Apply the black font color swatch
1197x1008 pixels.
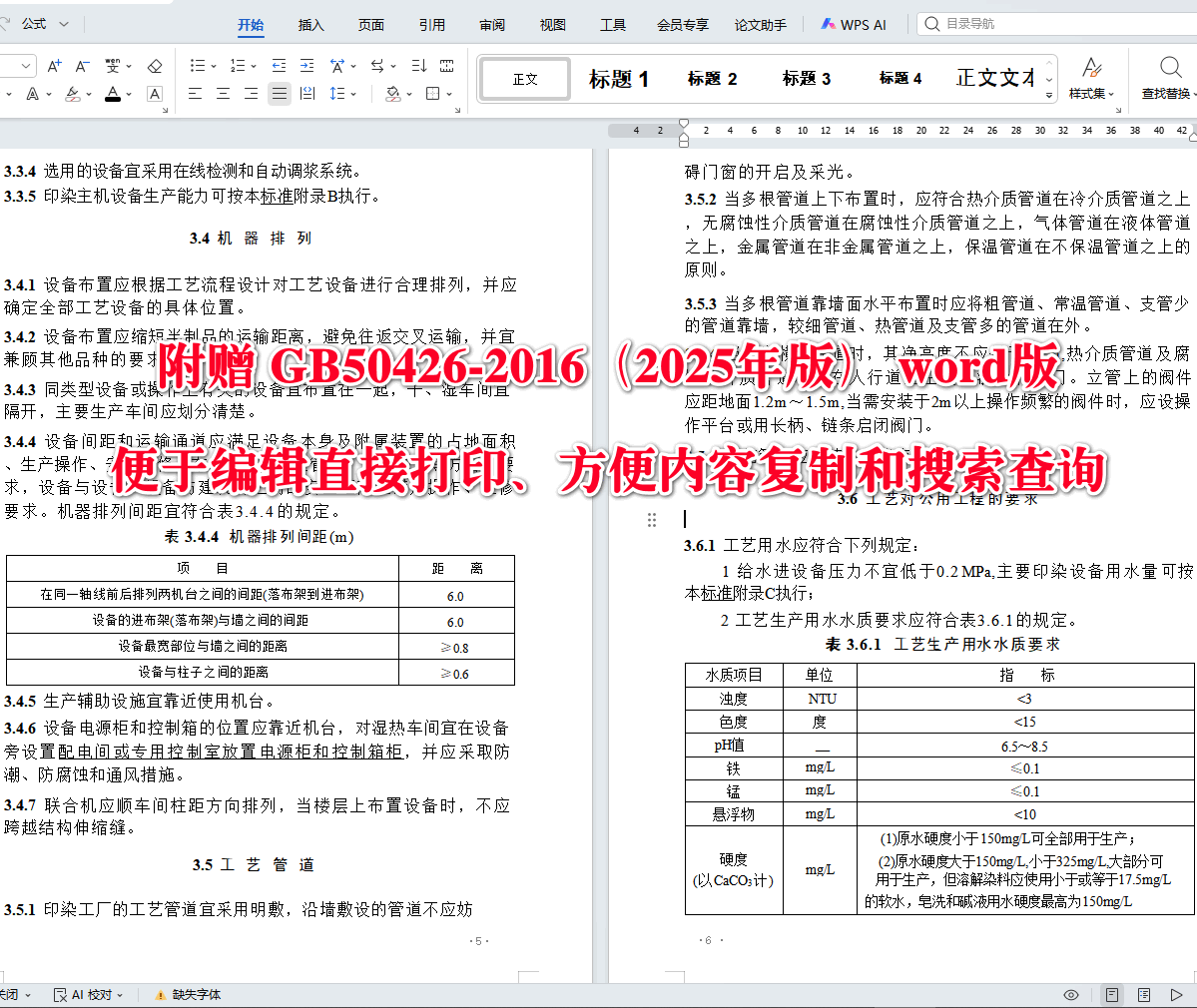(113, 94)
